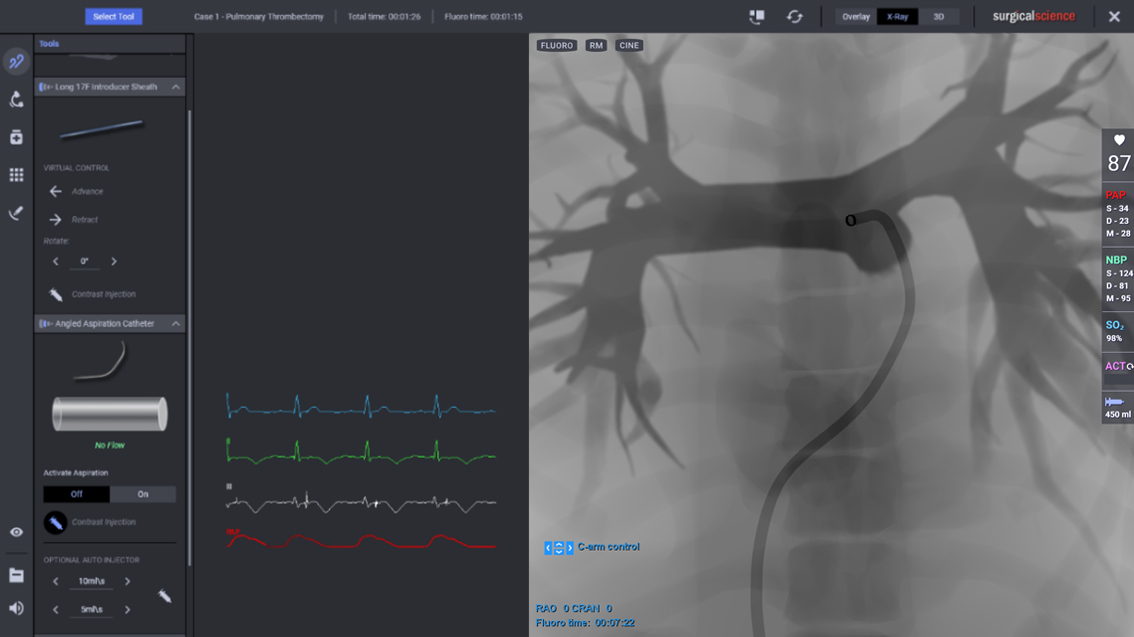Collapse the Long 17F Introducer Sheath section
The height and width of the screenshot is (637, 1134).
tap(176, 87)
